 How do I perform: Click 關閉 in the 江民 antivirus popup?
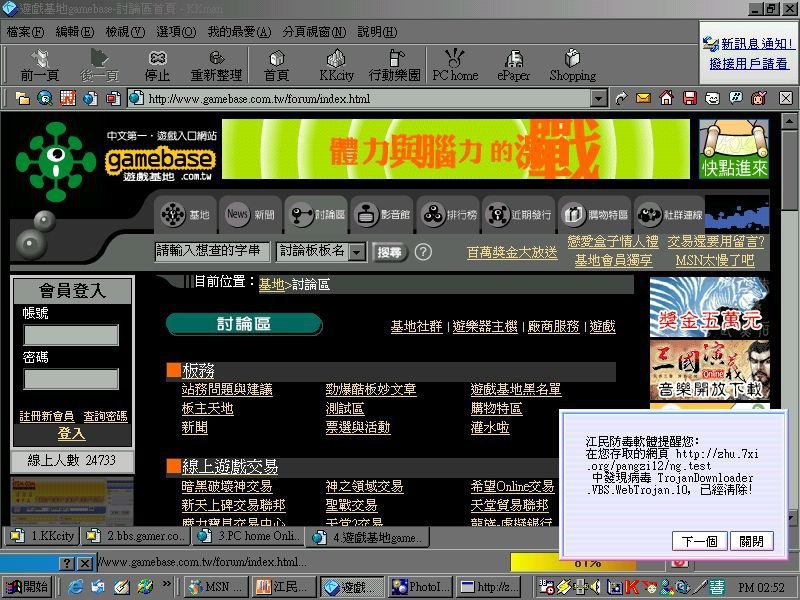point(752,541)
